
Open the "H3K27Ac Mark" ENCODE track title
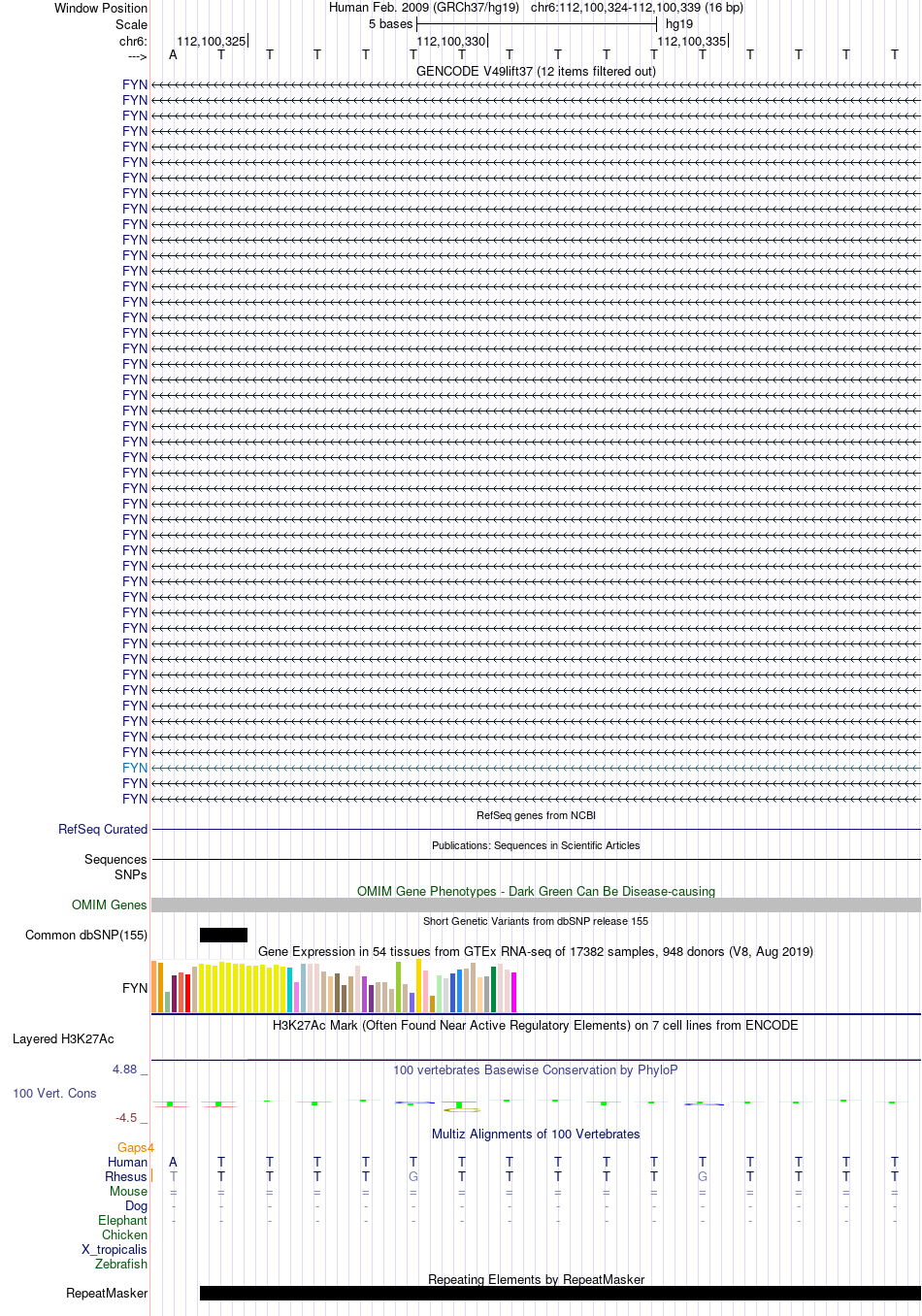(536, 1025)
